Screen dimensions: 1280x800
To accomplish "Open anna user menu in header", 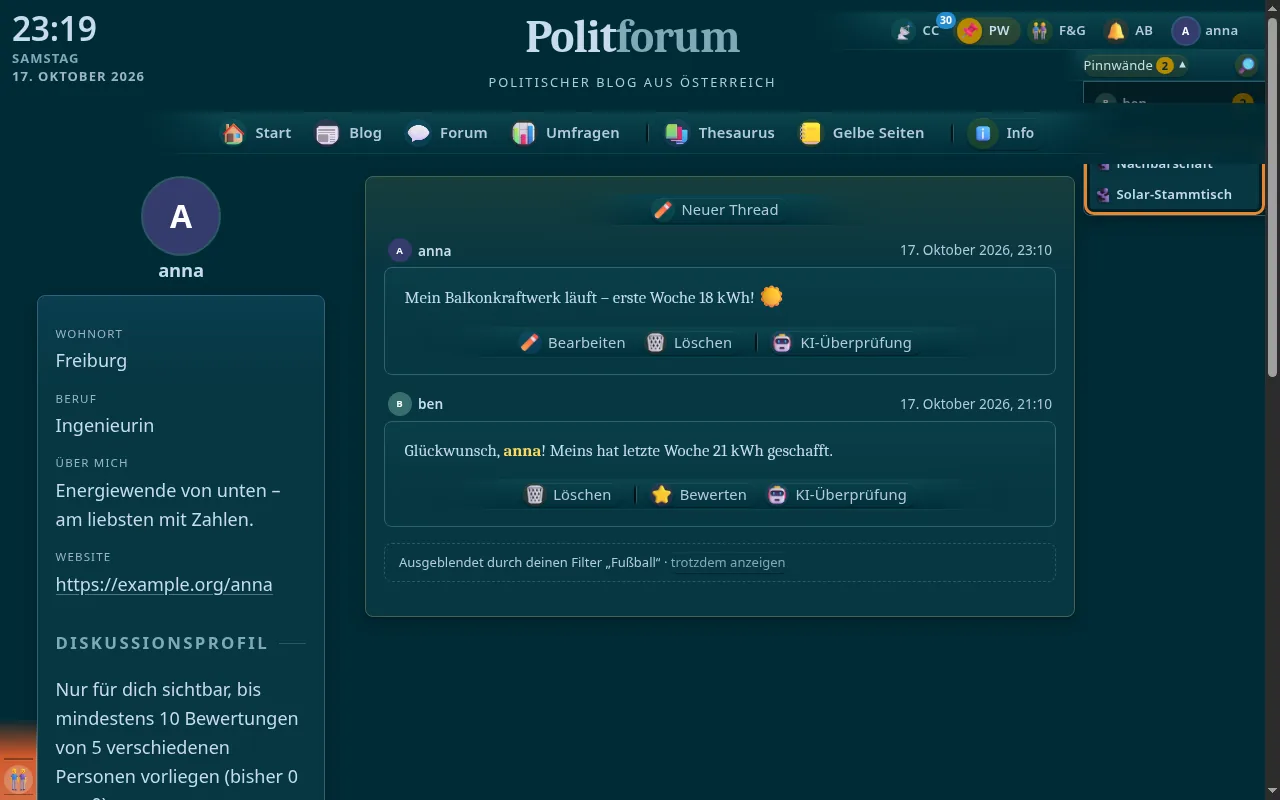I will coord(1206,31).
